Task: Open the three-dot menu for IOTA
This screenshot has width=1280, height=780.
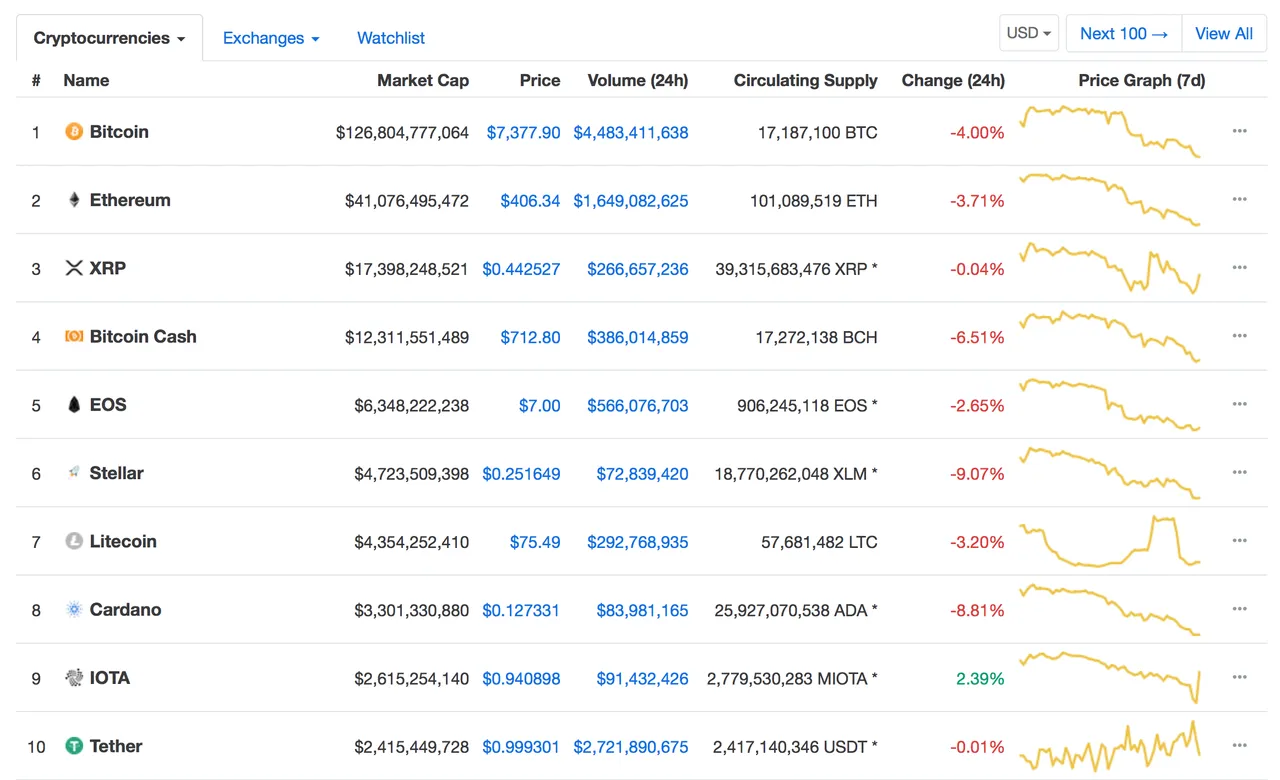Action: pyautogui.click(x=1240, y=677)
